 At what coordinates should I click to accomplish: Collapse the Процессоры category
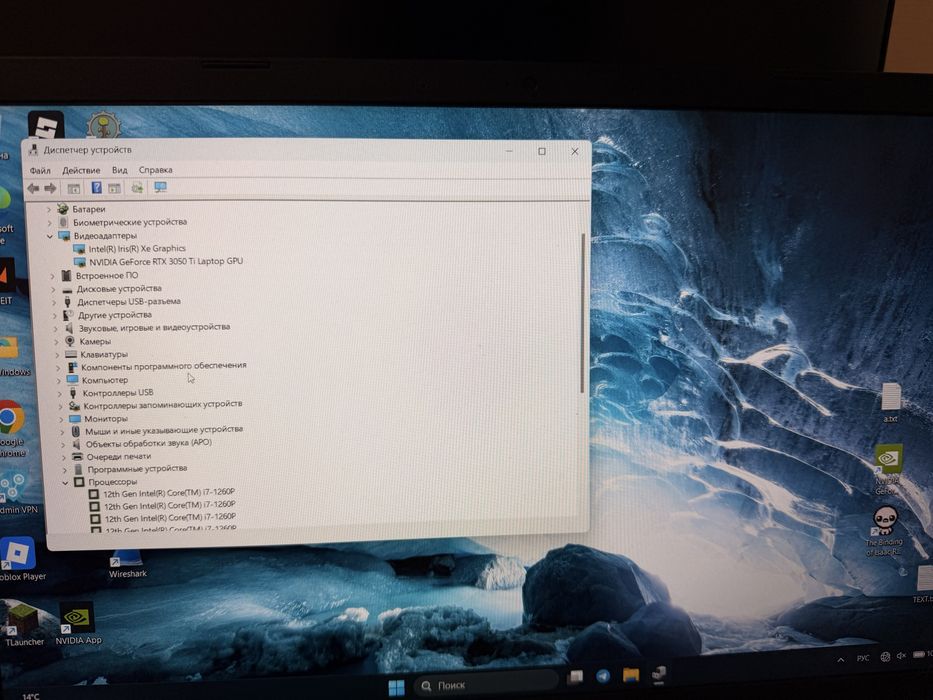65,483
